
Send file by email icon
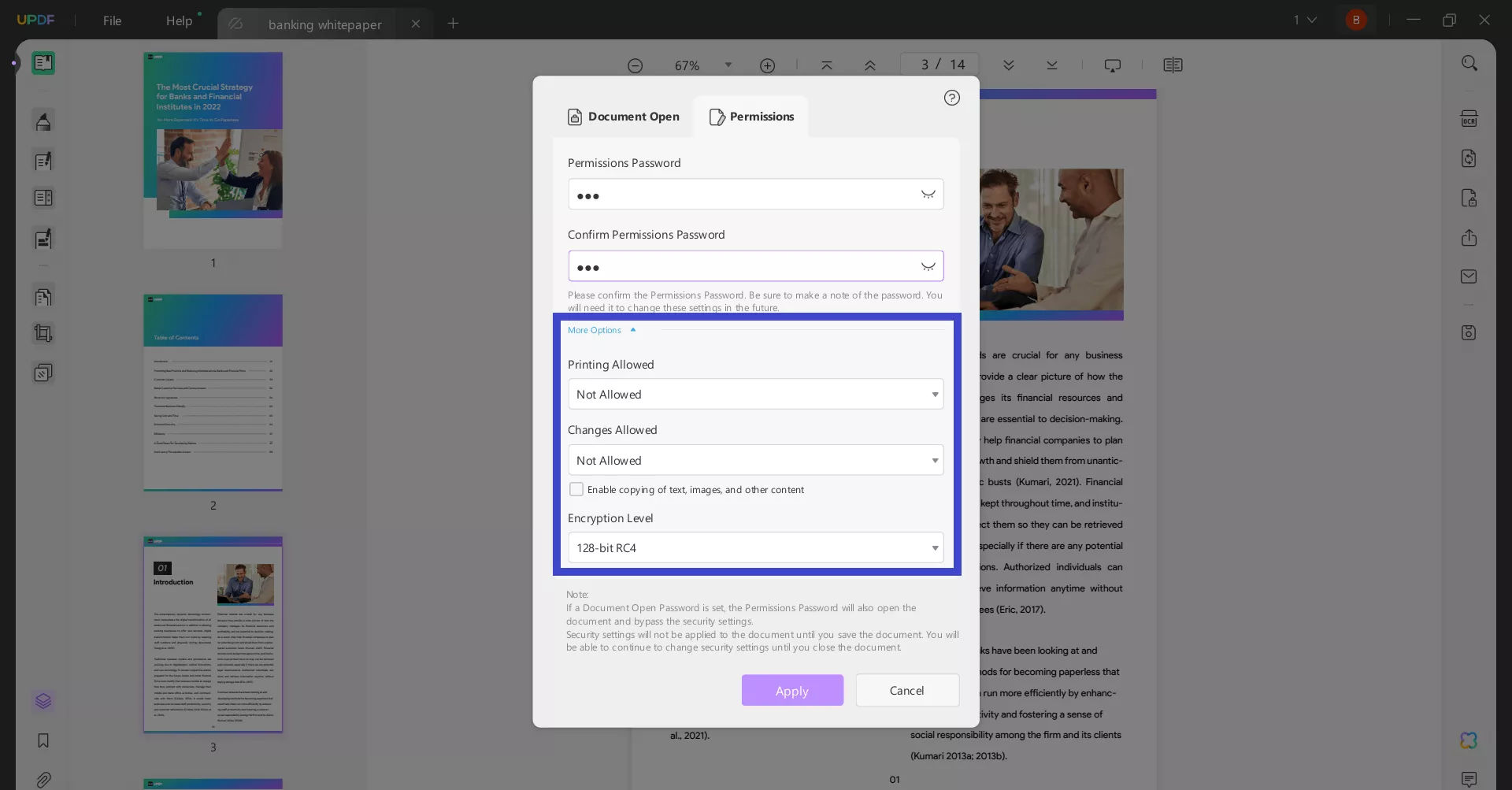tap(1469, 276)
